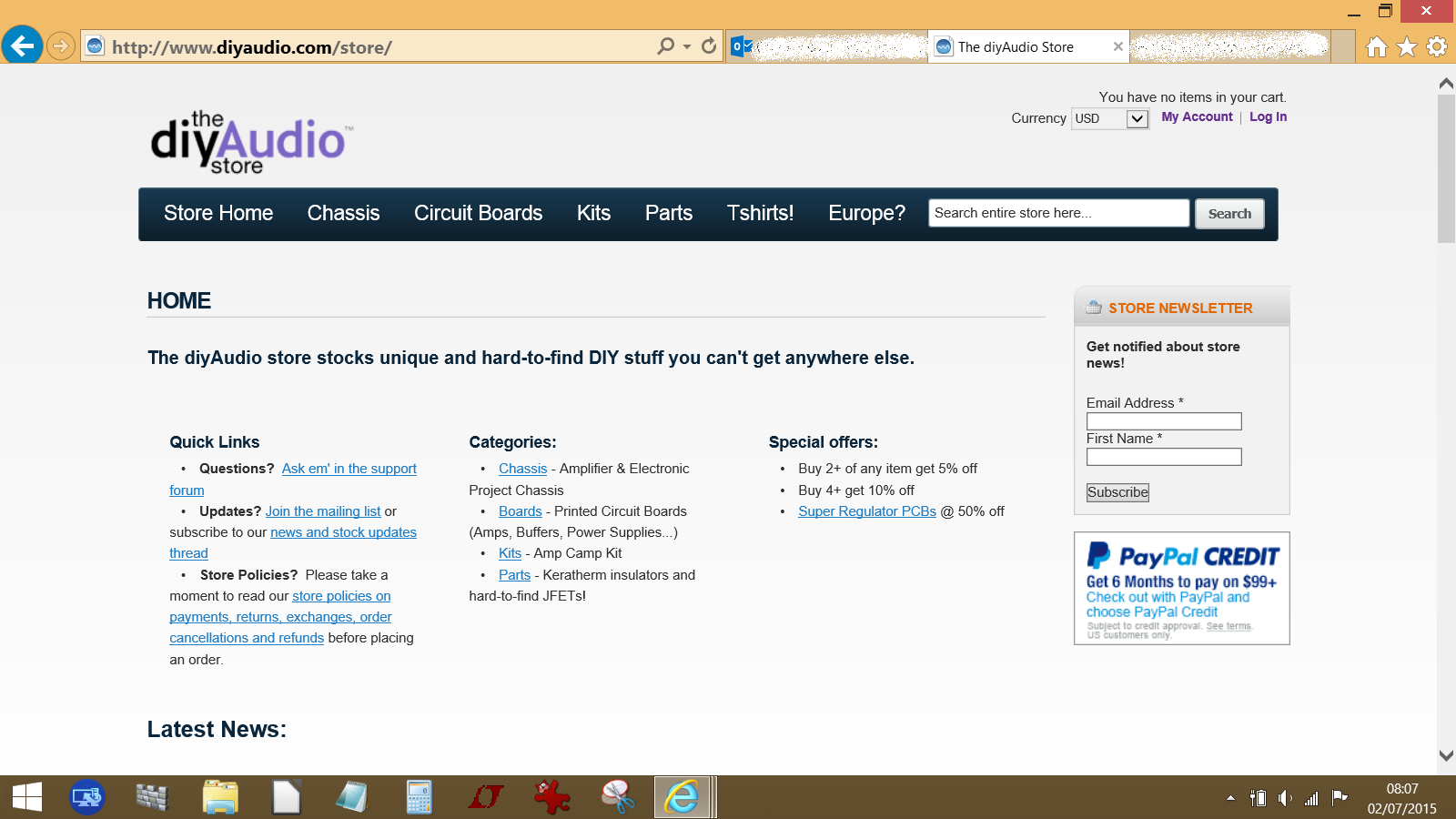Click the battery status tray icon
The height and width of the screenshot is (819, 1456).
1258,798
